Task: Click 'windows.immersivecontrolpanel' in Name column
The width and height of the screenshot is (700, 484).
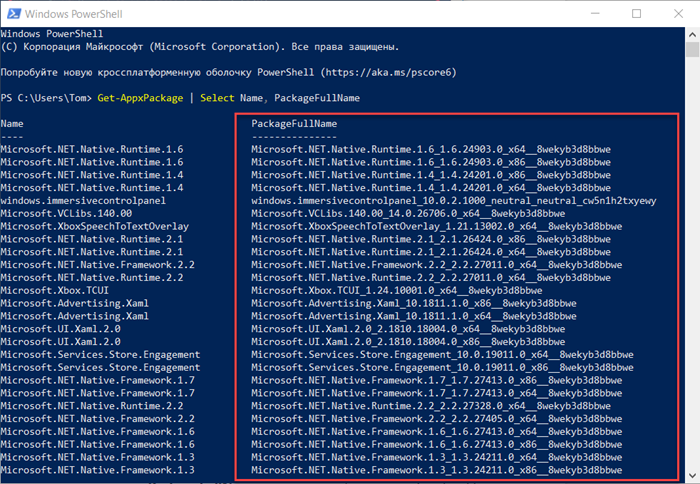Action: coord(83,200)
